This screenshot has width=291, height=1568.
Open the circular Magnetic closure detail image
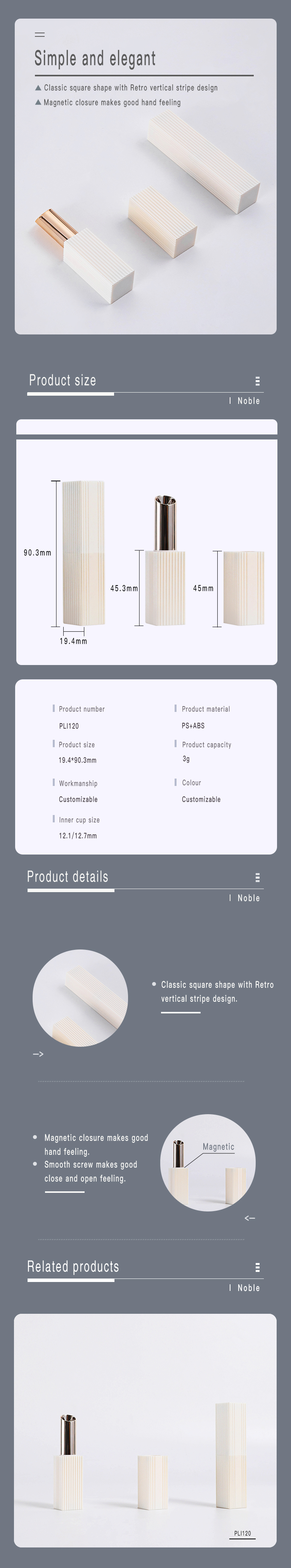point(208,1163)
